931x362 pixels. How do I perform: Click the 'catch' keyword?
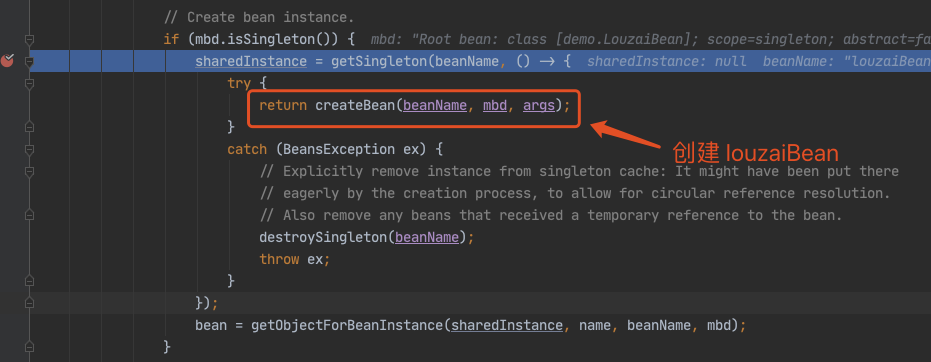coord(247,149)
